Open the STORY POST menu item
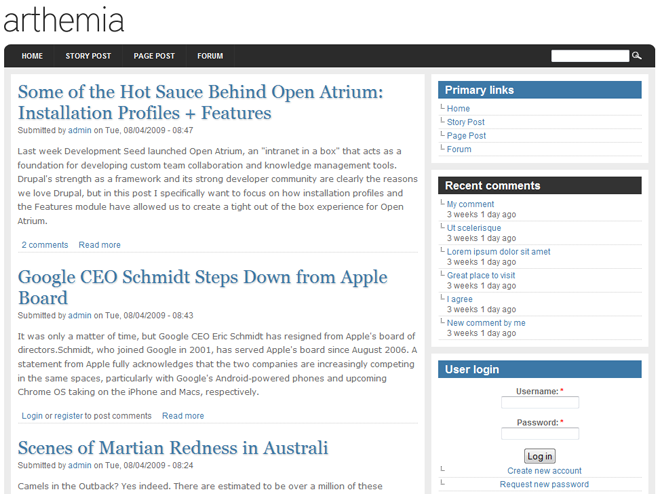658x494 pixels. 88,56
